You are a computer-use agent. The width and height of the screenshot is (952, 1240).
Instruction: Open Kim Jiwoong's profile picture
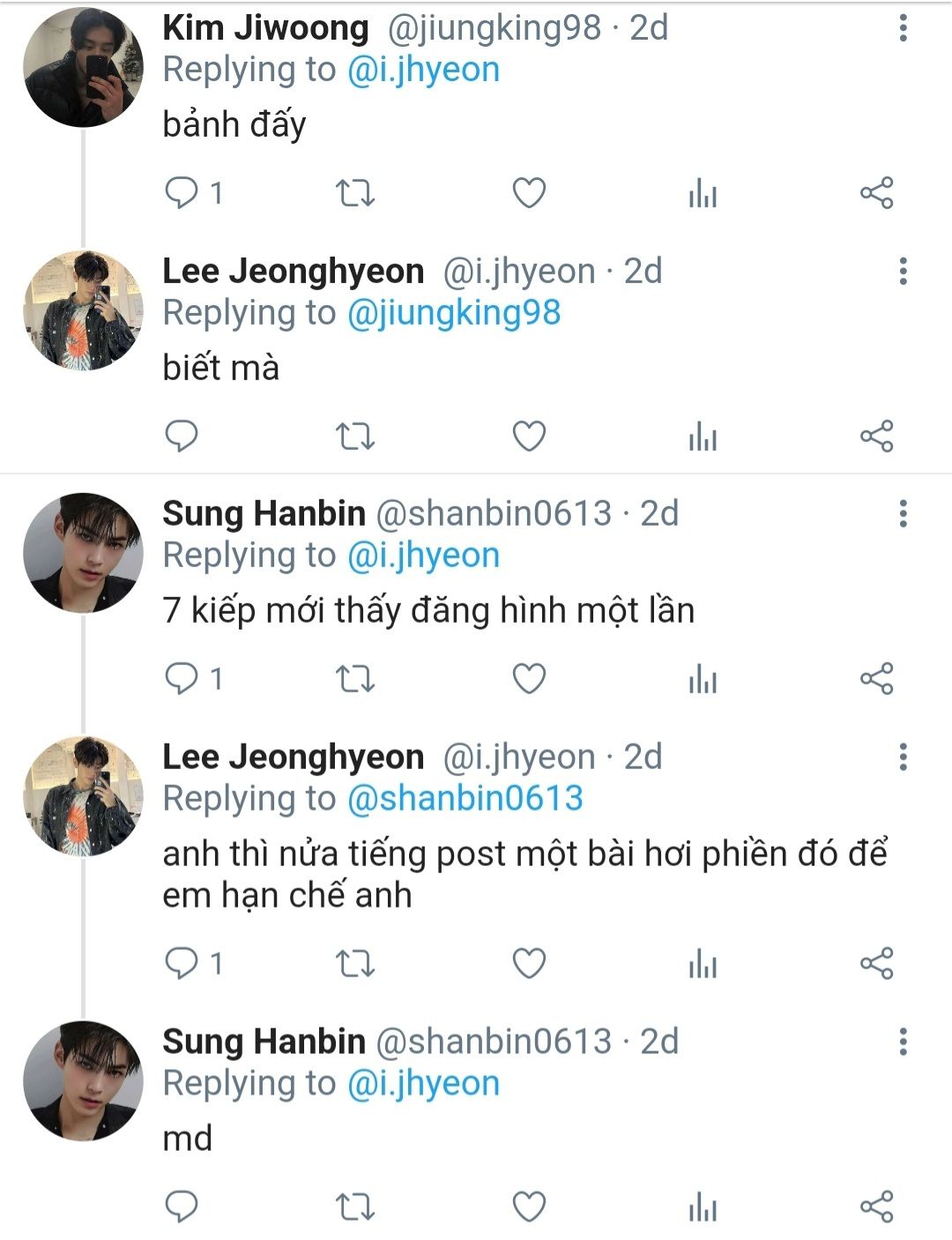point(83,69)
